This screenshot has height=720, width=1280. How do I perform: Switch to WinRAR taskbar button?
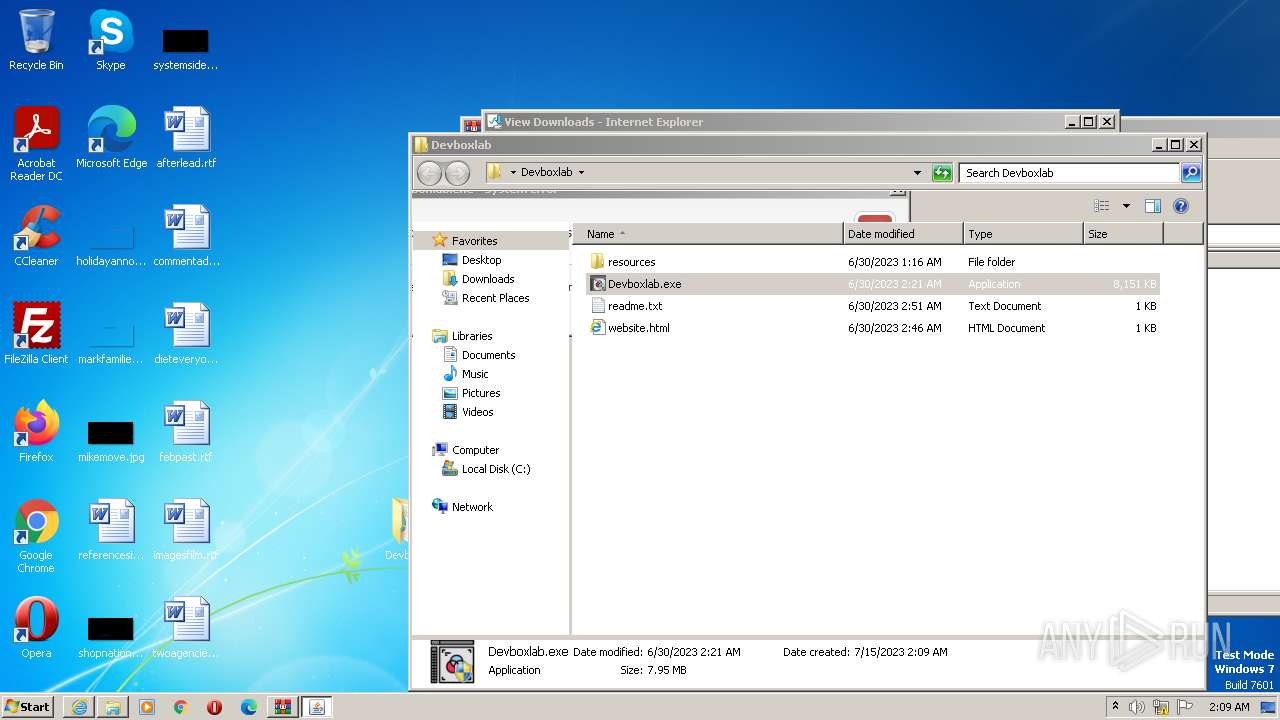[x=283, y=707]
